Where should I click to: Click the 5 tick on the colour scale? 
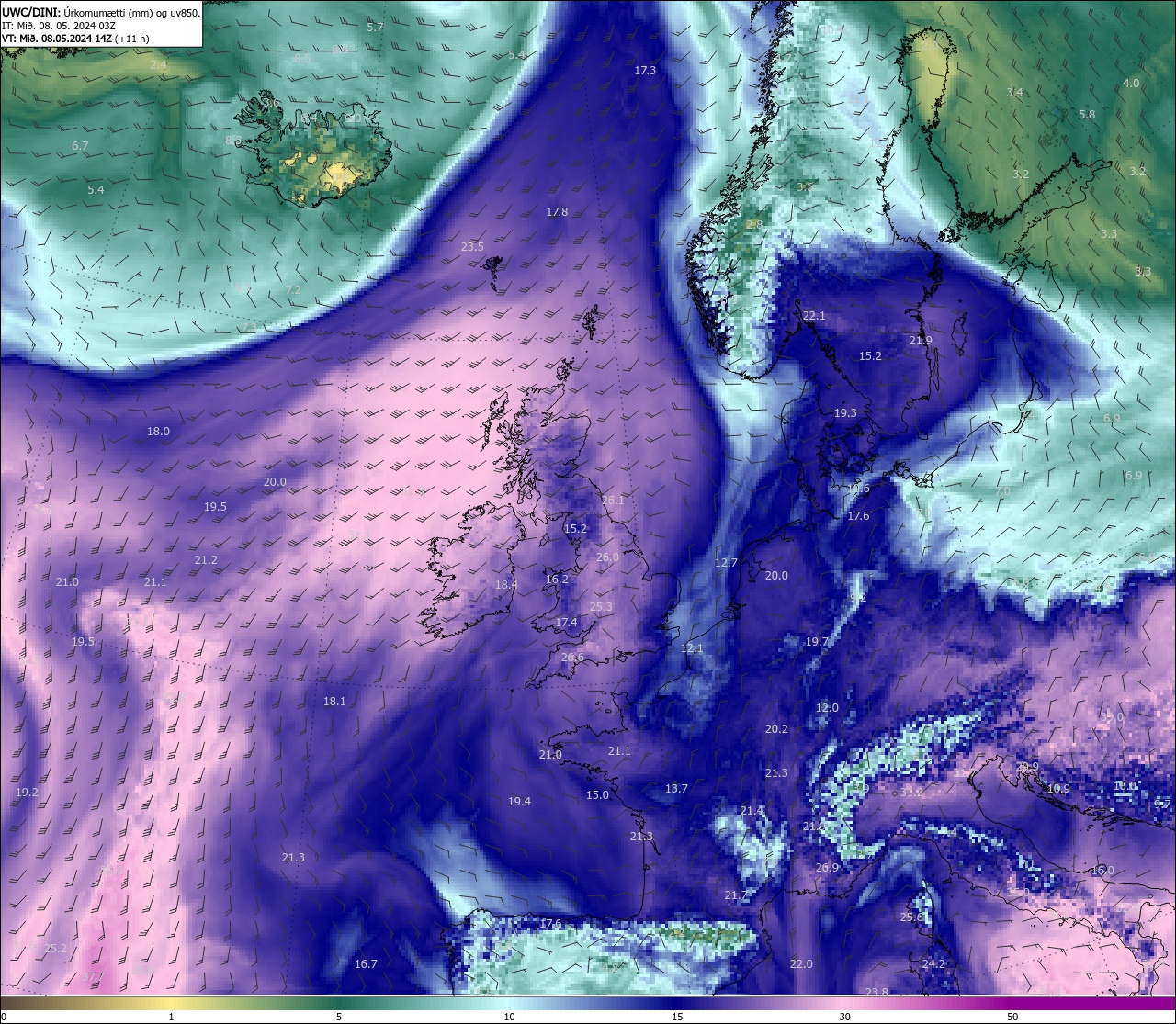point(339,1017)
